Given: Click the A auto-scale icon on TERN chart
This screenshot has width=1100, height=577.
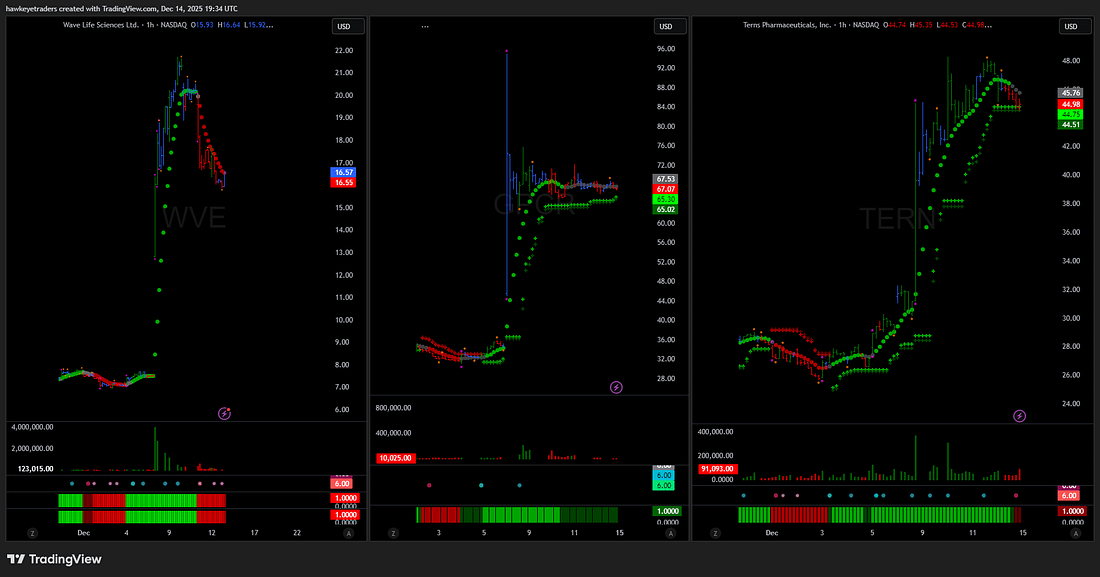Looking at the screenshot, I should tap(1075, 533).
